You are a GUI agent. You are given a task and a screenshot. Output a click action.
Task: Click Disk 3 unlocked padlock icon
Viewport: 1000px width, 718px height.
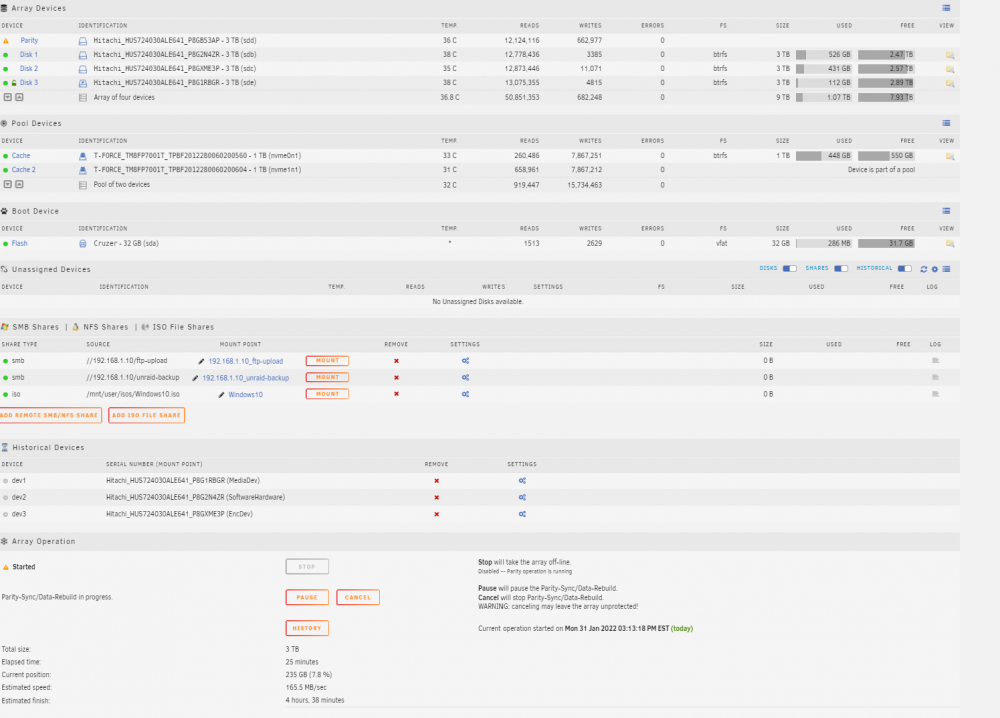point(14,83)
